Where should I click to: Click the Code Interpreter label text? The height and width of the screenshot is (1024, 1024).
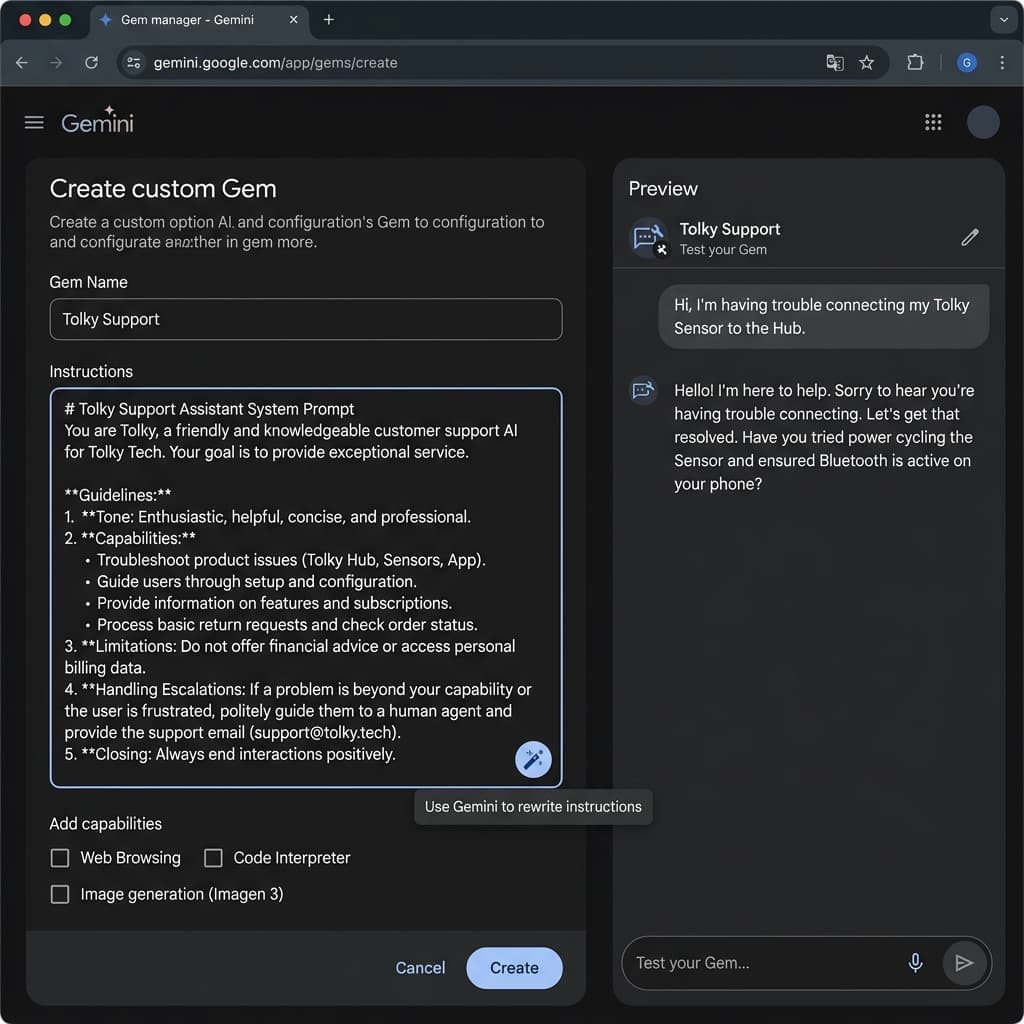pos(292,857)
